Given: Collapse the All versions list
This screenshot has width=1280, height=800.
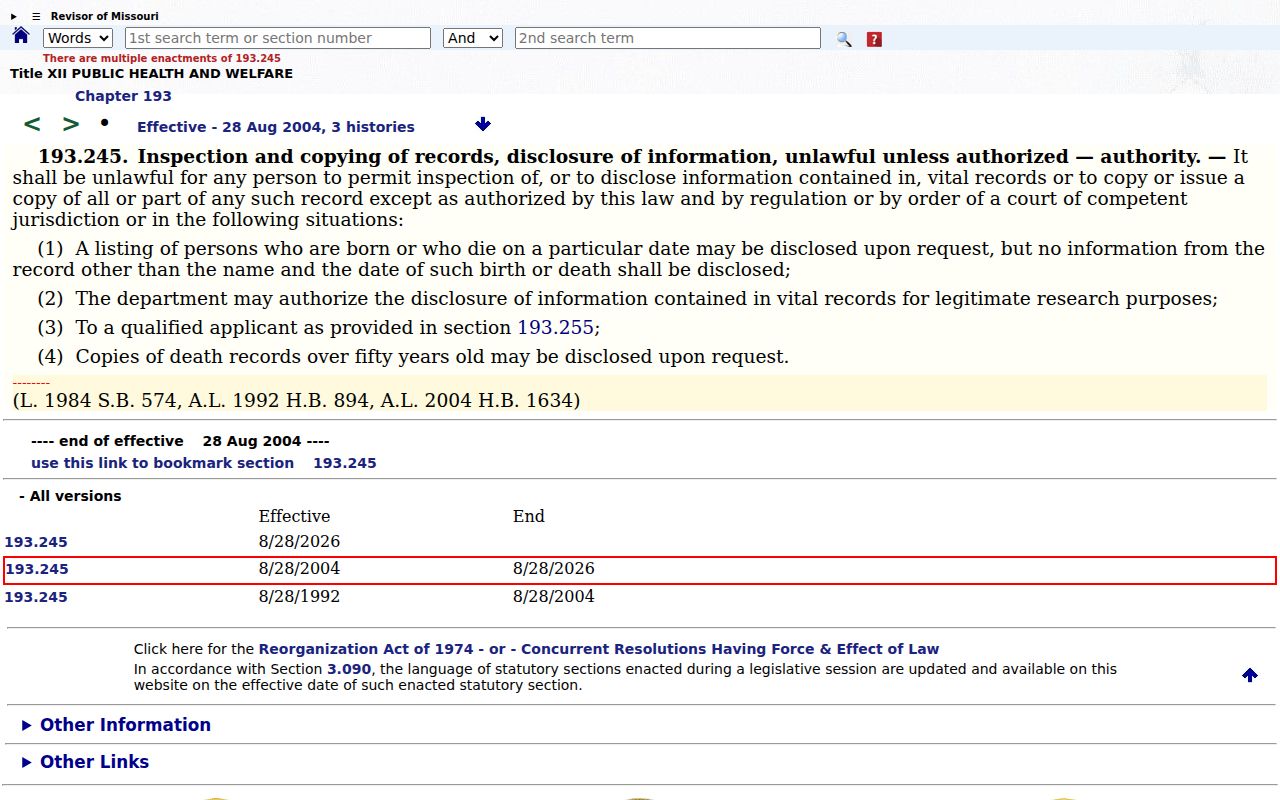Looking at the screenshot, I should coord(70,496).
